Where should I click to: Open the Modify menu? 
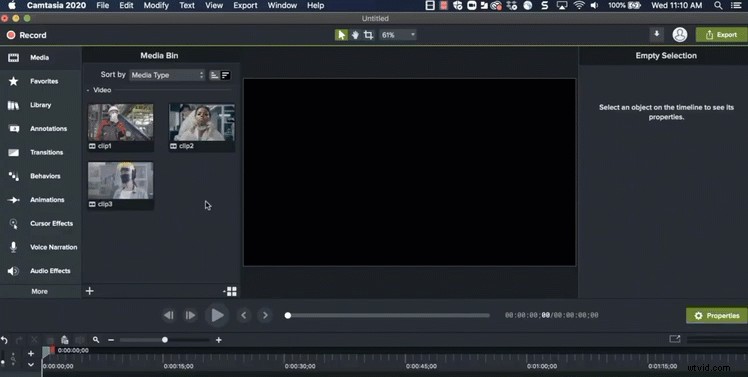pyautogui.click(x=156, y=5)
